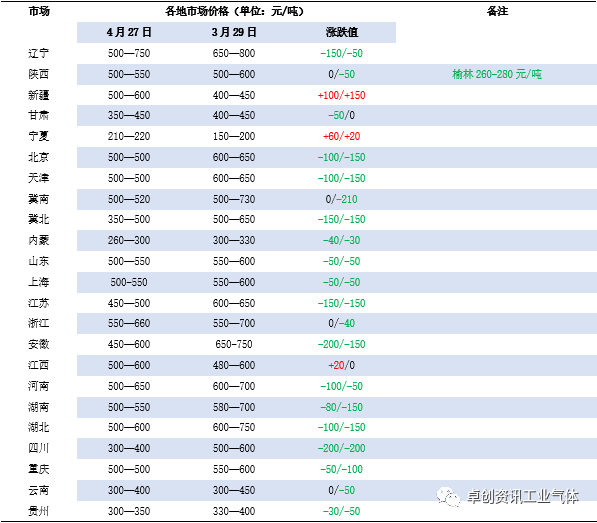Select the 贵州 row label
Screen dimensions: 597x523
point(38,511)
